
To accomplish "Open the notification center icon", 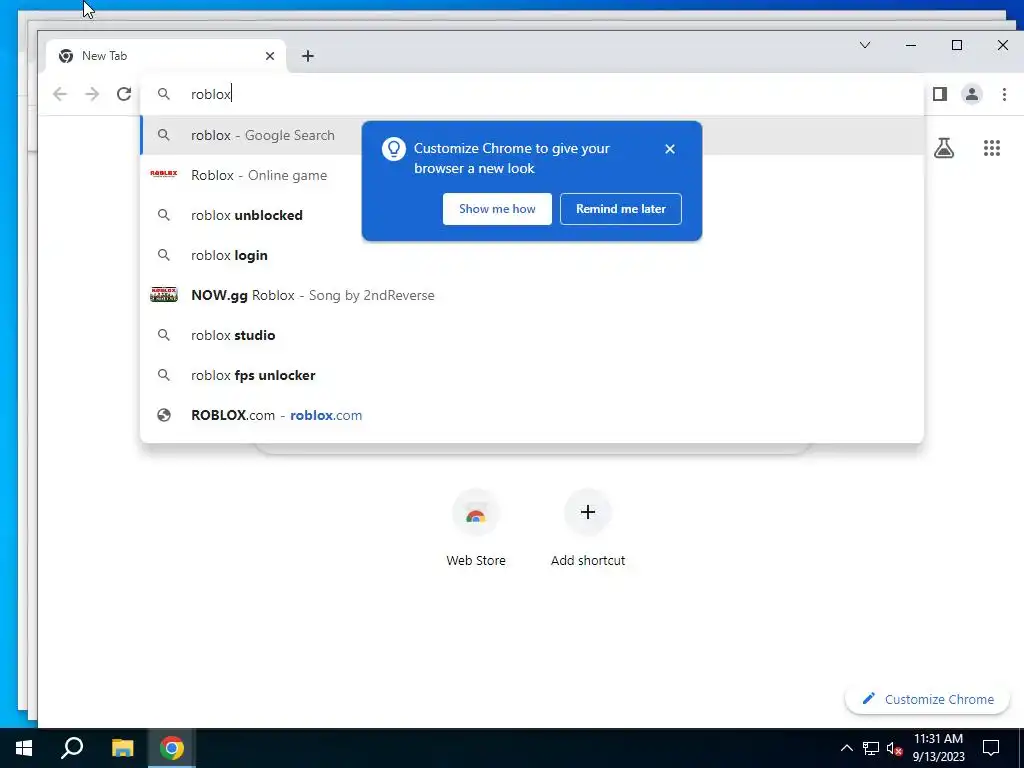I will (x=991, y=748).
